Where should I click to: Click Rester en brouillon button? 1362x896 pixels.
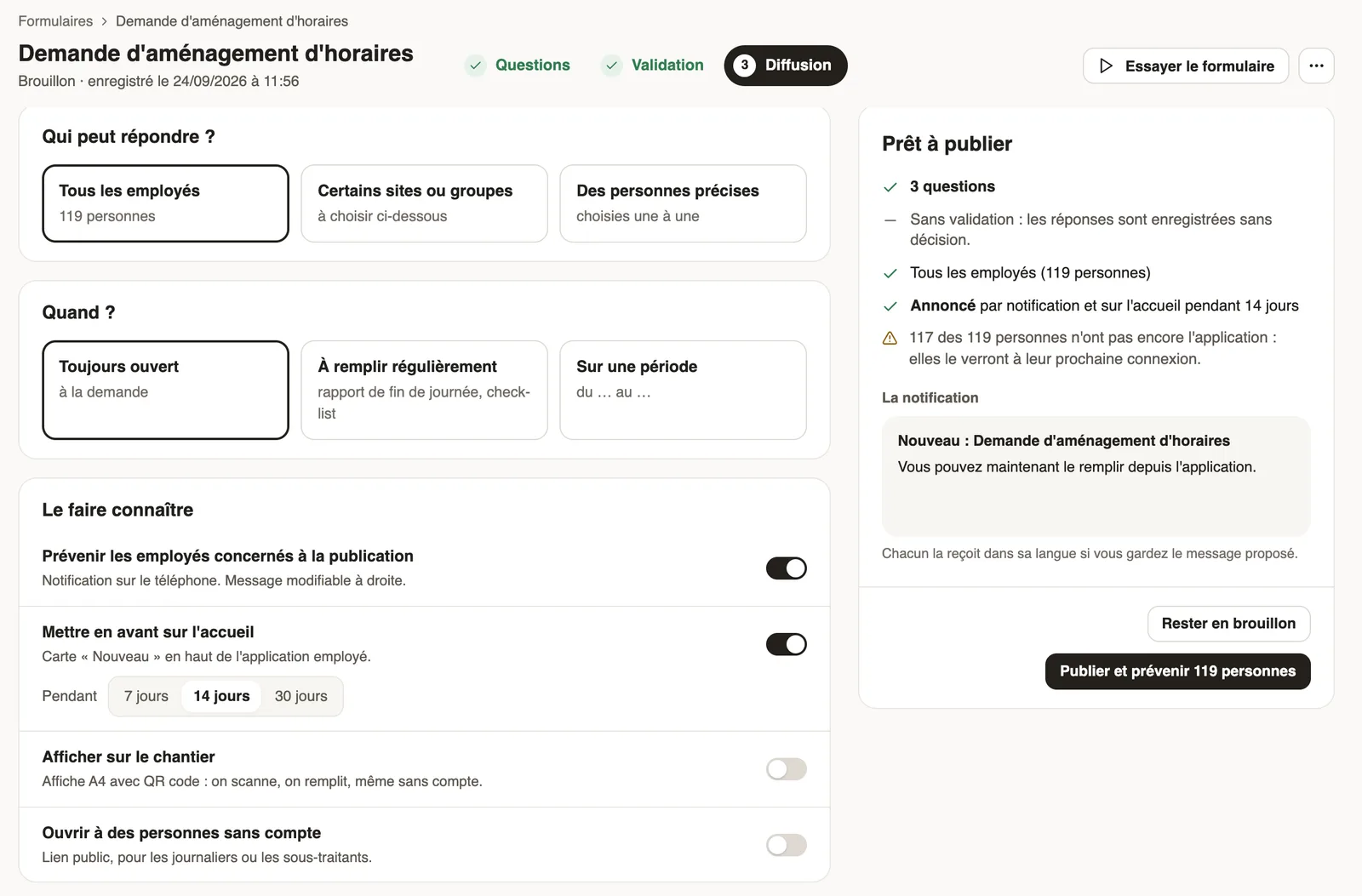tap(1228, 624)
